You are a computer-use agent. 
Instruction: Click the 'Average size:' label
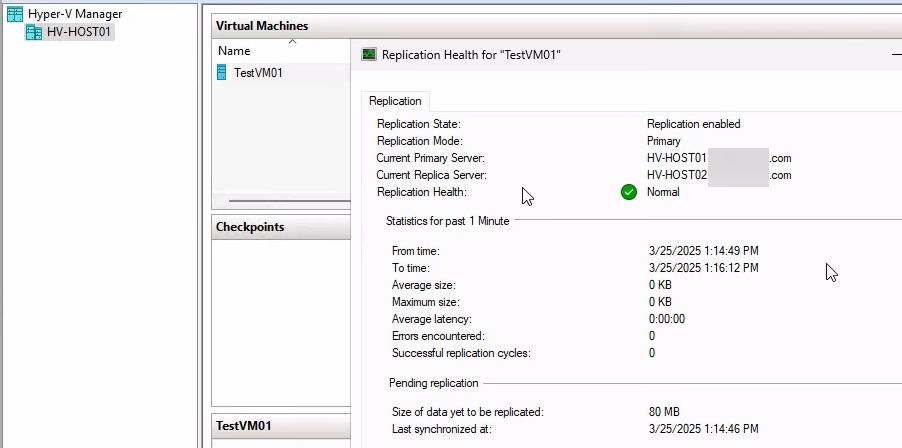click(423, 285)
